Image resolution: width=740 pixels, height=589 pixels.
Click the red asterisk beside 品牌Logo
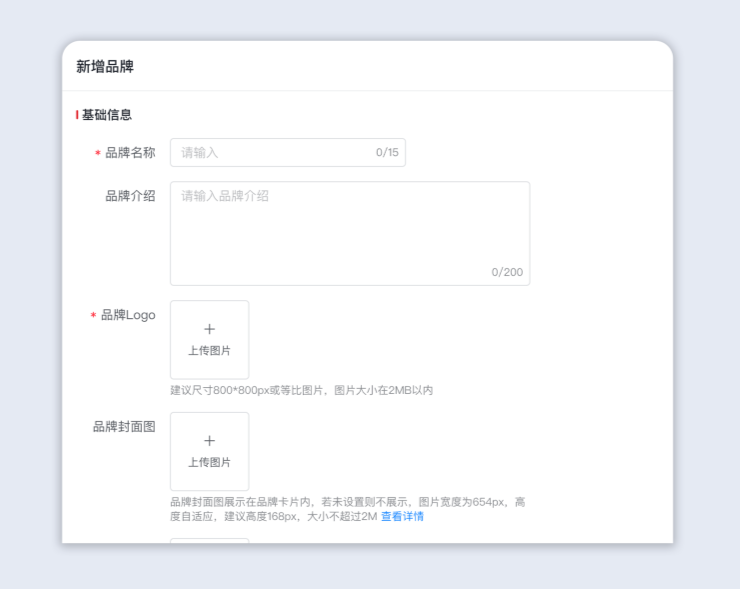tap(93, 316)
